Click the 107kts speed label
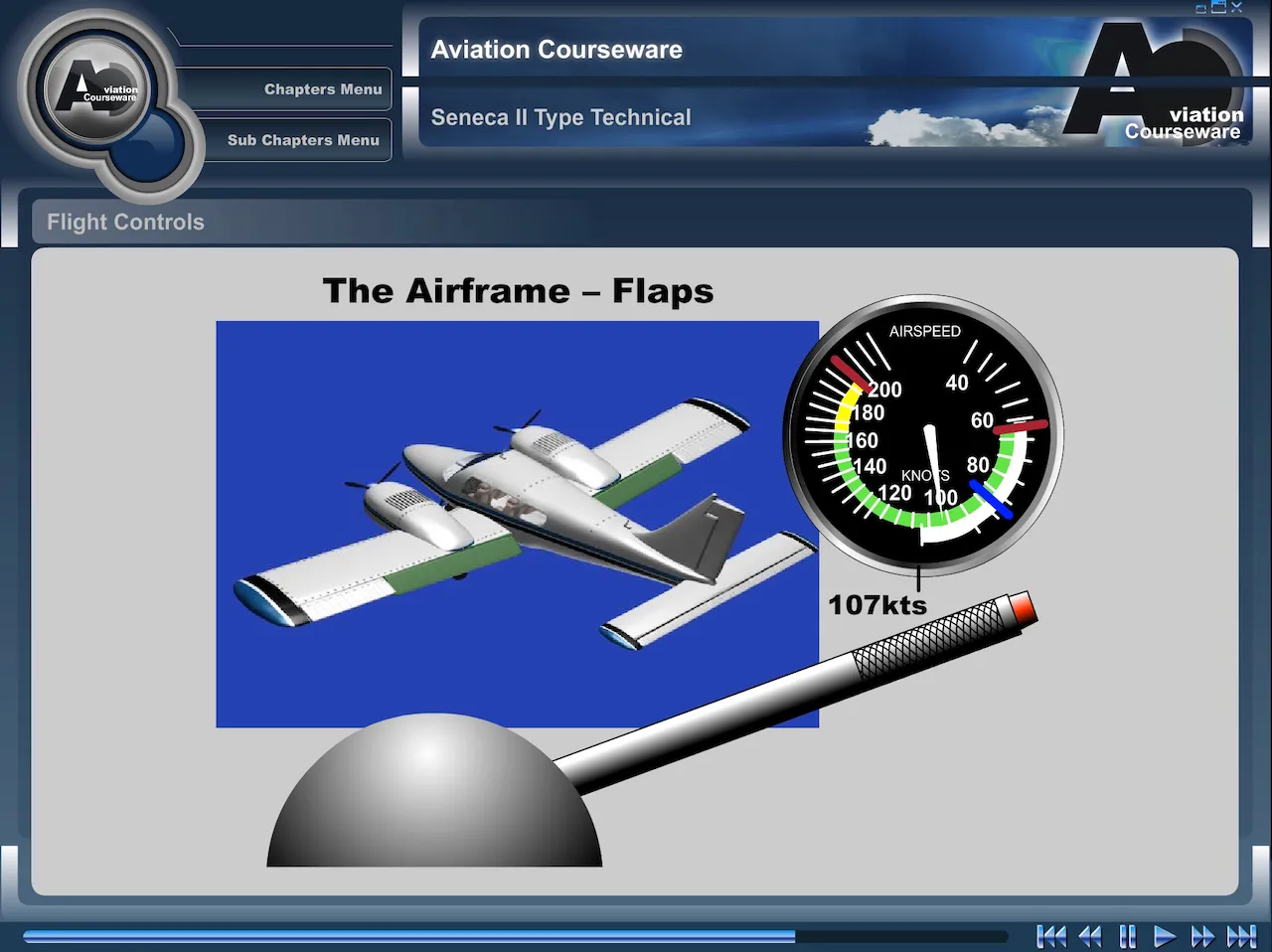 point(876,605)
